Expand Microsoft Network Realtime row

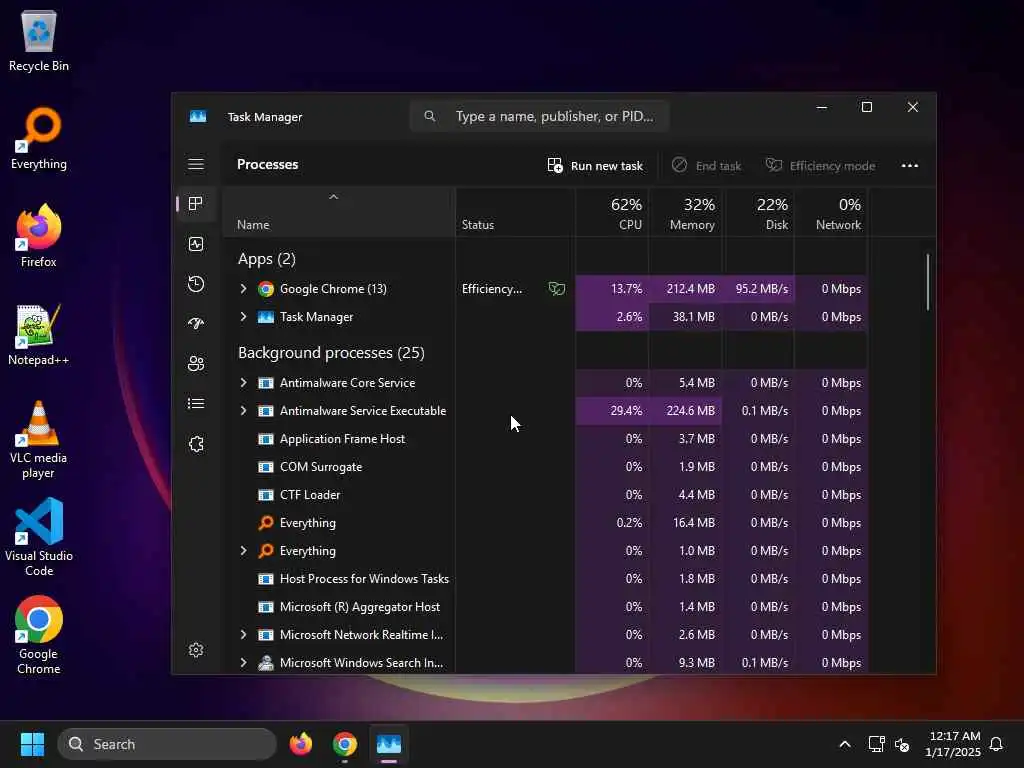(x=243, y=635)
